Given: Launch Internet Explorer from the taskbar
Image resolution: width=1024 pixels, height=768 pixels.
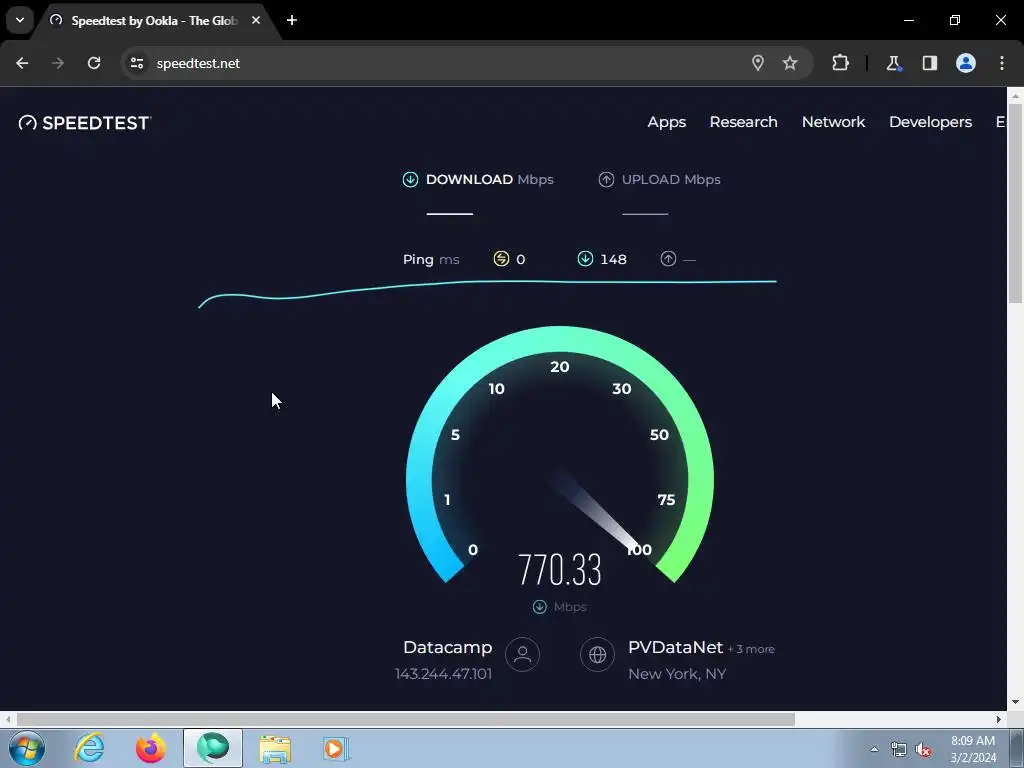Looking at the screenshot, I should pos(89,748).
